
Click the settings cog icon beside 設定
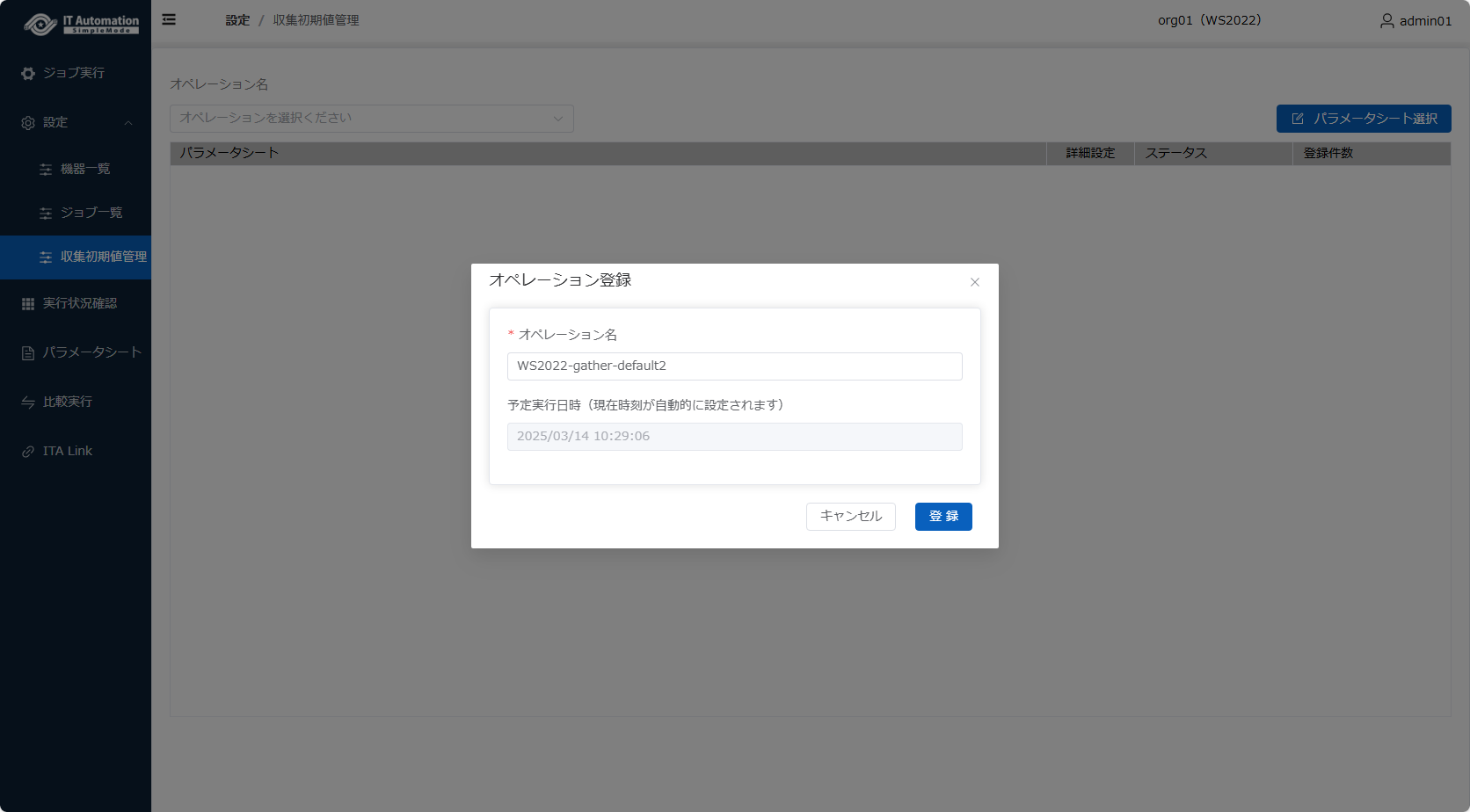pyautogui.click(x=28, y=123)
